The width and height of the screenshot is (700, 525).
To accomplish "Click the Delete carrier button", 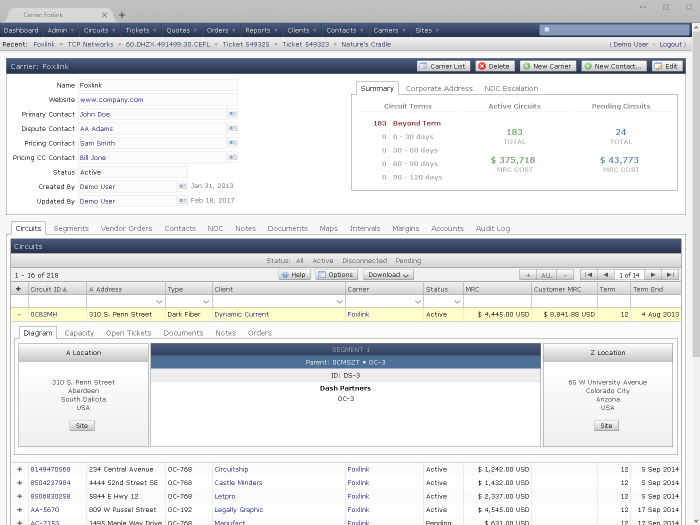I will 494,66.
